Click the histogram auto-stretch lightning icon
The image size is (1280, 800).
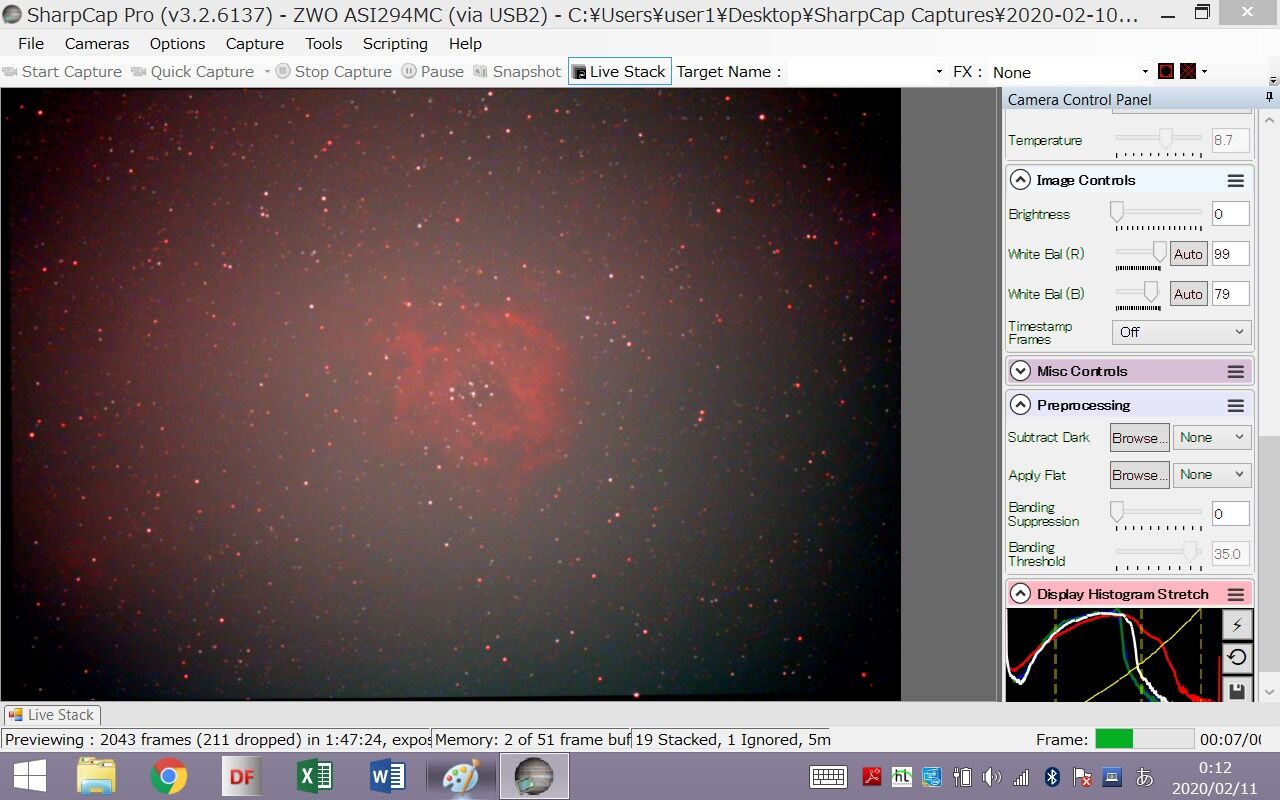coord(1237,625)
